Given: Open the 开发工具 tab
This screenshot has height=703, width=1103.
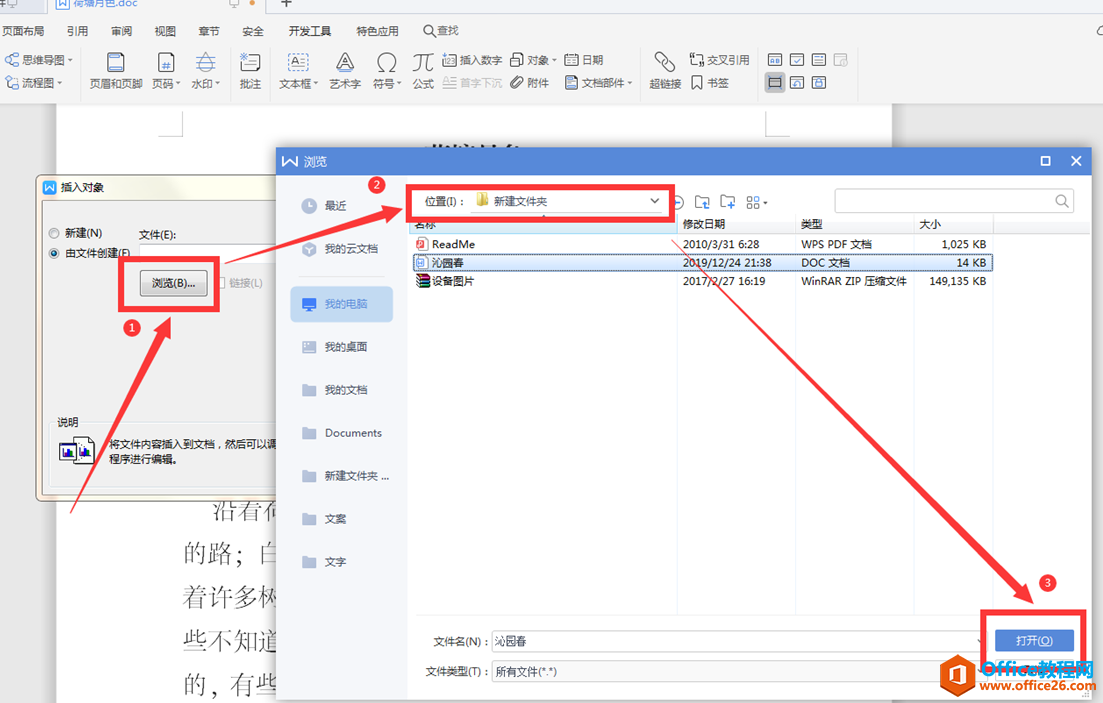Looking at the screenshot, I should 310,31.
